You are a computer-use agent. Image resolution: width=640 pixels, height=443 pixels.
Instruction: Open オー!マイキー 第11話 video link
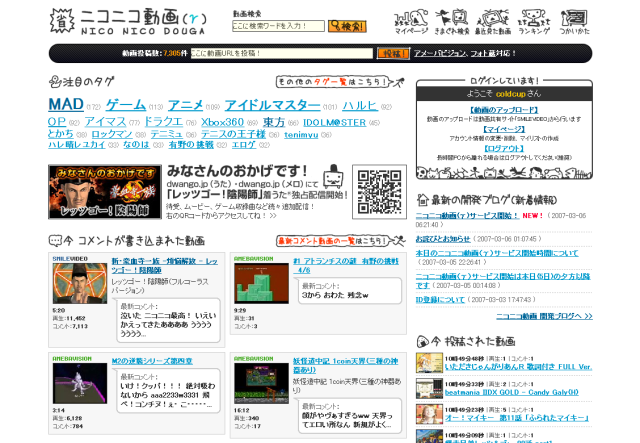[x=517, y=418]
